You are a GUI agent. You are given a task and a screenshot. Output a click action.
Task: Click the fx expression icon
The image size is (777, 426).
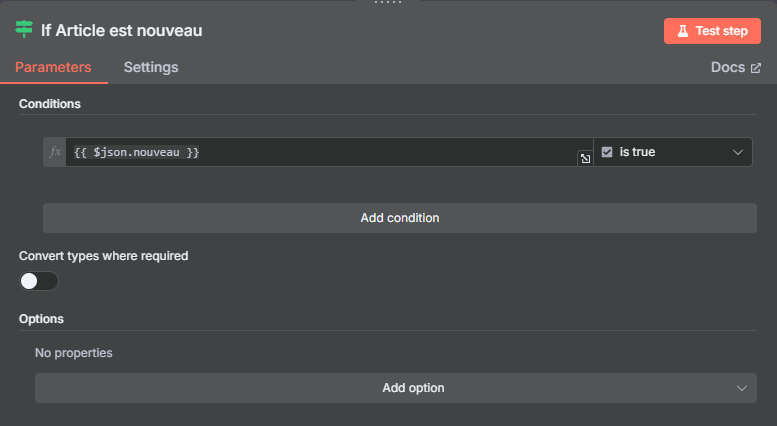[55, 152]
